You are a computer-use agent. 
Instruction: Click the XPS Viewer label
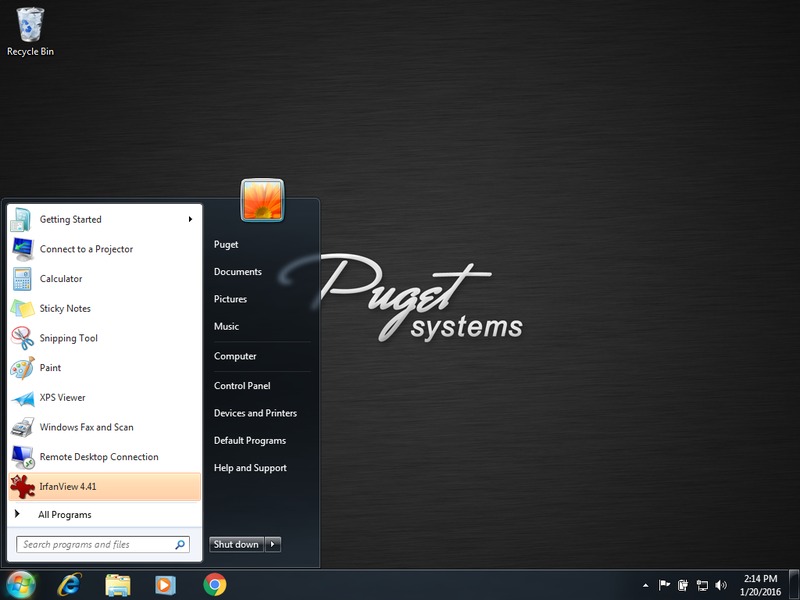tap(62, 397)
